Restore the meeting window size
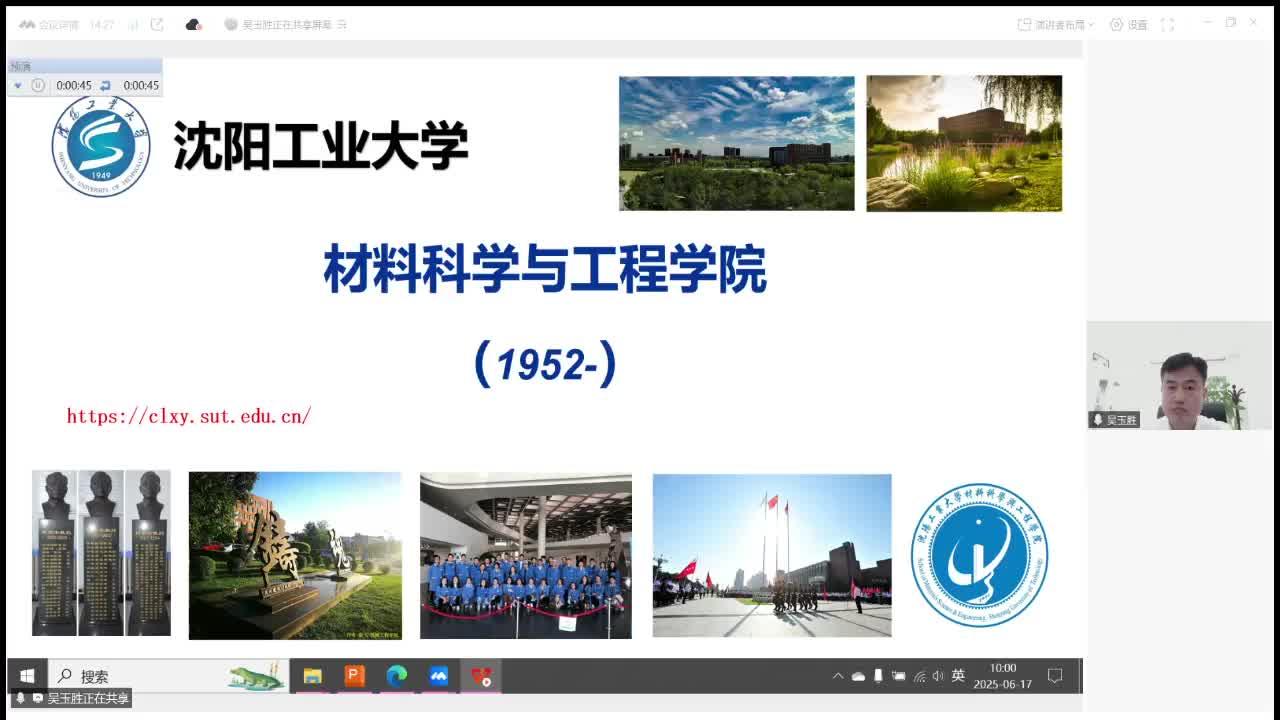Viewport: 1280px width, 720px height. coord(1231,22)
